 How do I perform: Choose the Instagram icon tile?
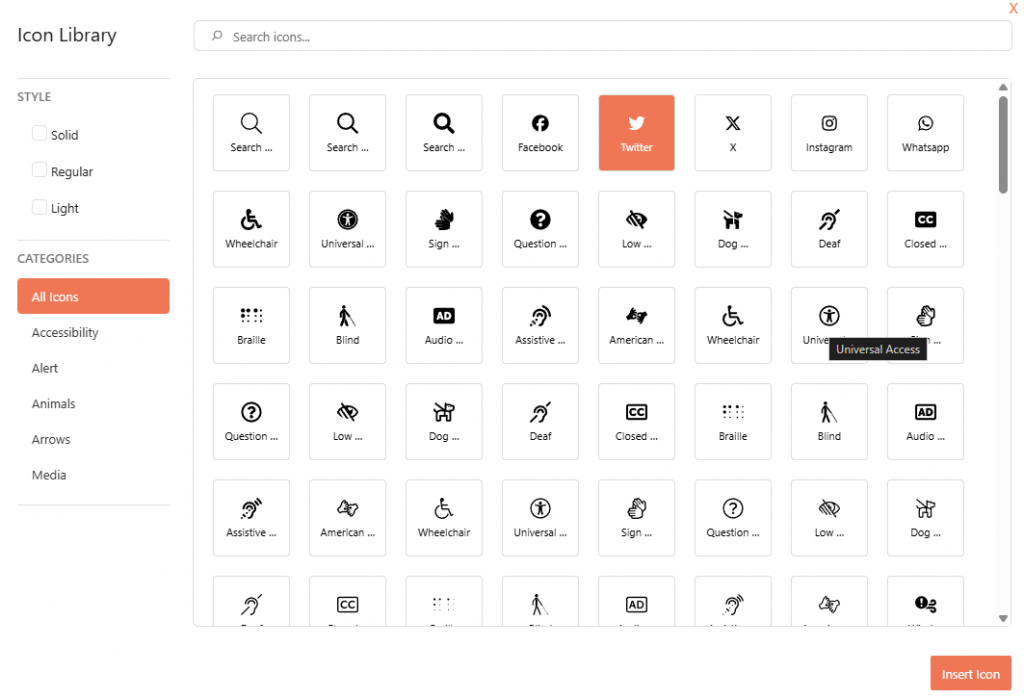(x=829, y=133)
